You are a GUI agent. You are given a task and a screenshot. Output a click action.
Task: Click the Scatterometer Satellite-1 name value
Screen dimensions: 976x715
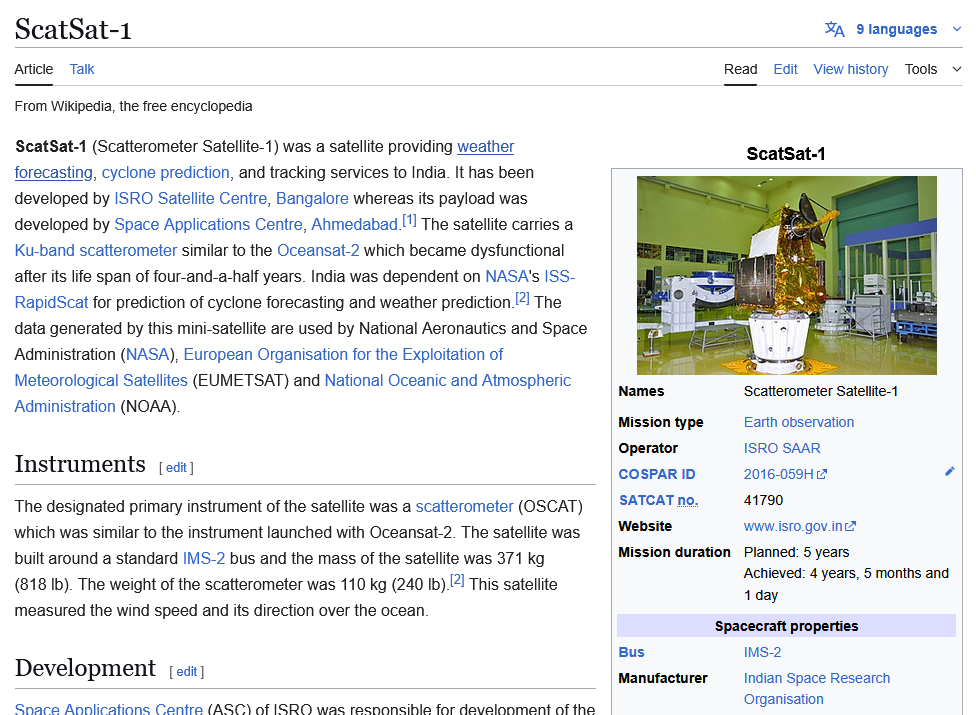820,391
